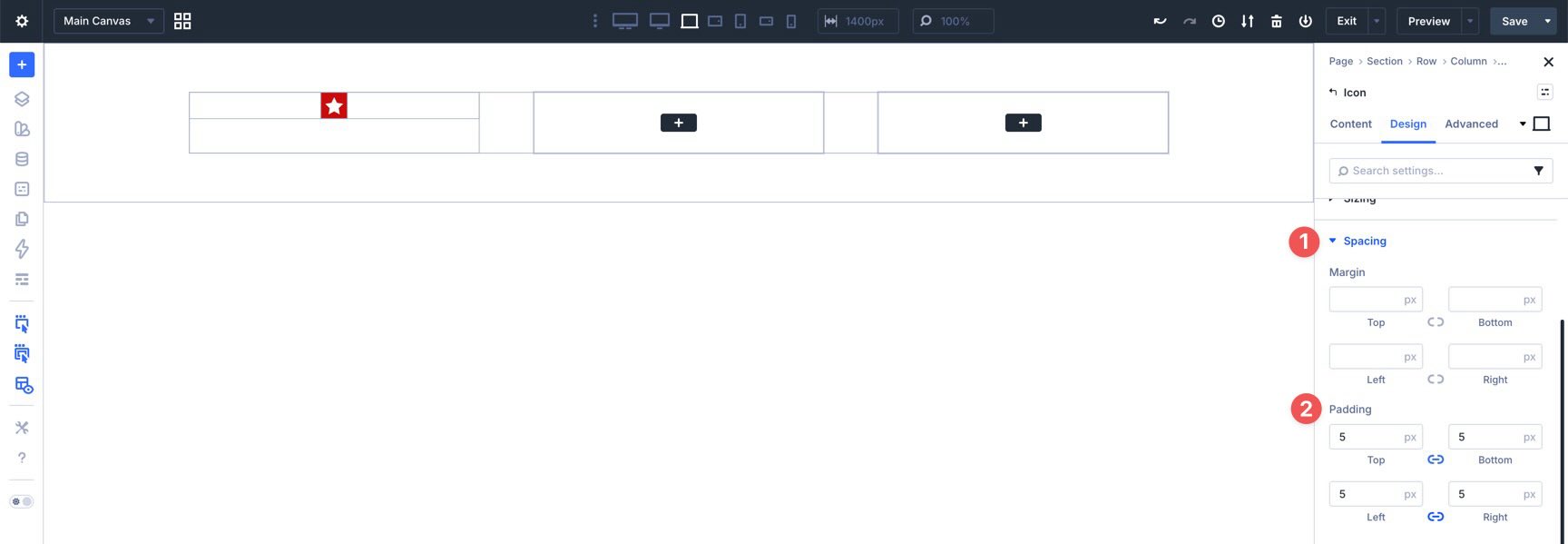Screen dimensions: 1568x544
Task: Switch to phone portrait view
Action: click(x=791, y=21)
